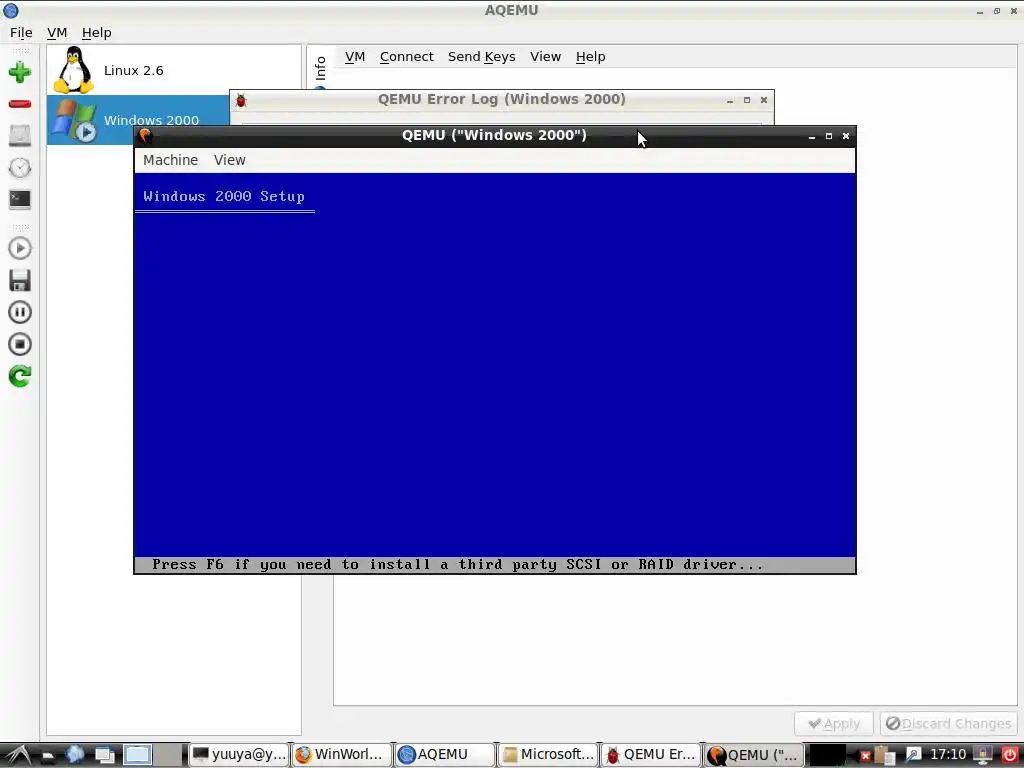Minimize the QEMU Error Log window
The image size is (1024, 768).
tap(729, 101)
